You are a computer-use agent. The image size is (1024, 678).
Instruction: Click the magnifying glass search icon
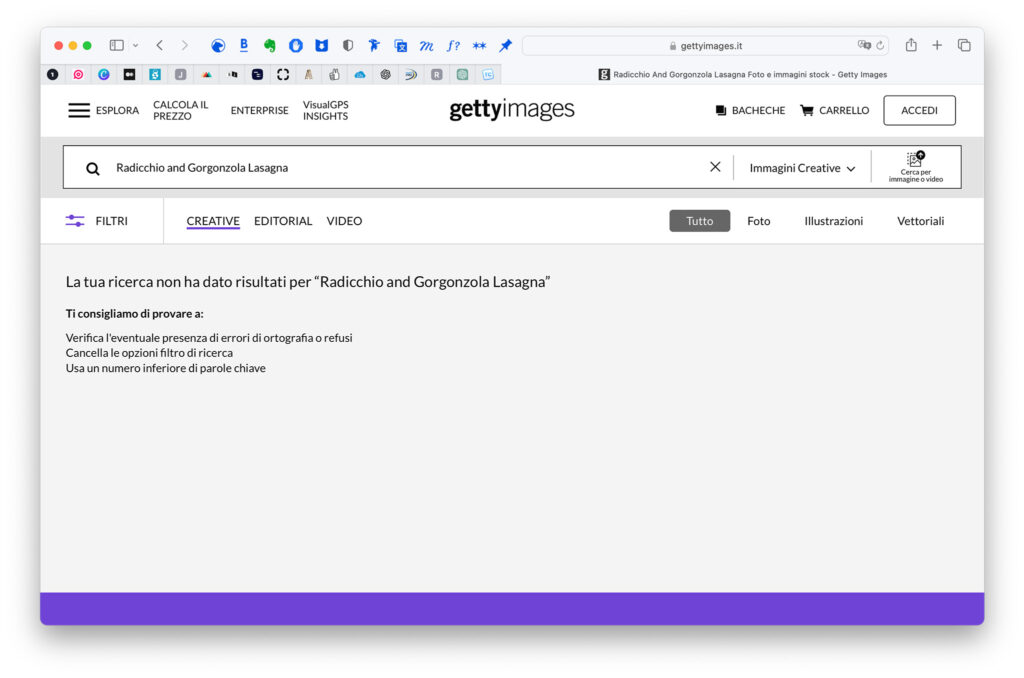[93, 169]
